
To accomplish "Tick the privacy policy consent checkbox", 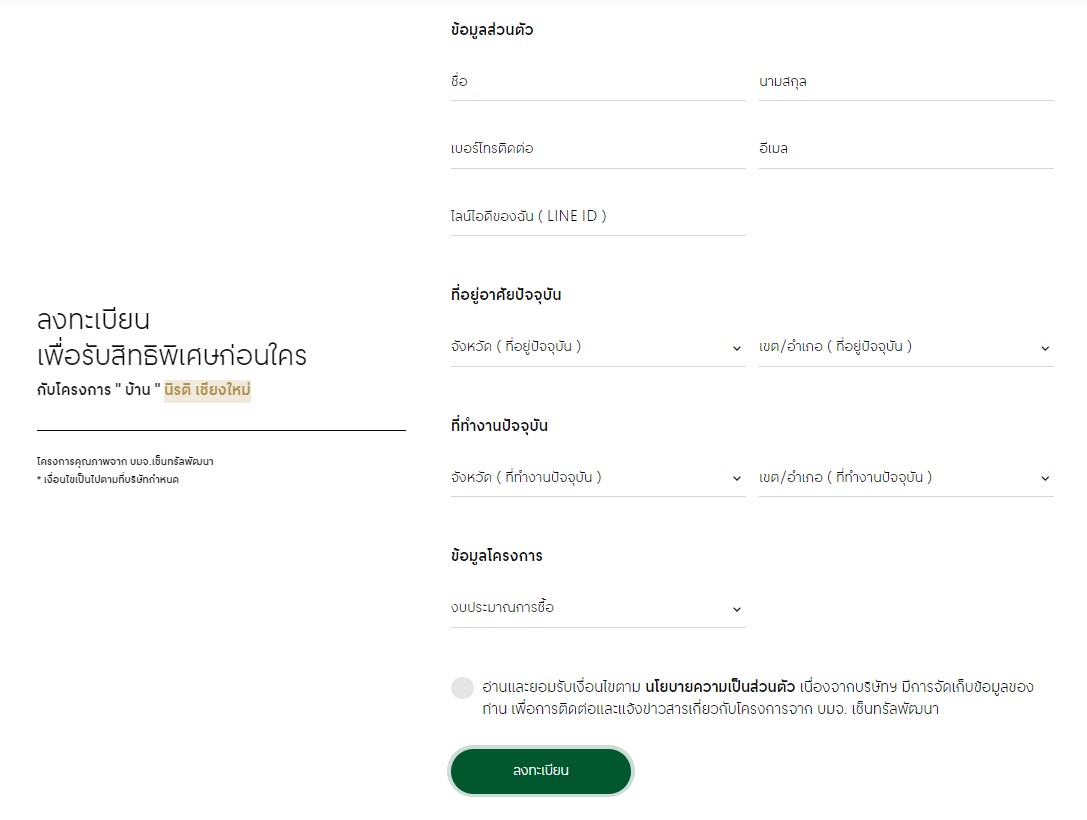I will point(462,688).
